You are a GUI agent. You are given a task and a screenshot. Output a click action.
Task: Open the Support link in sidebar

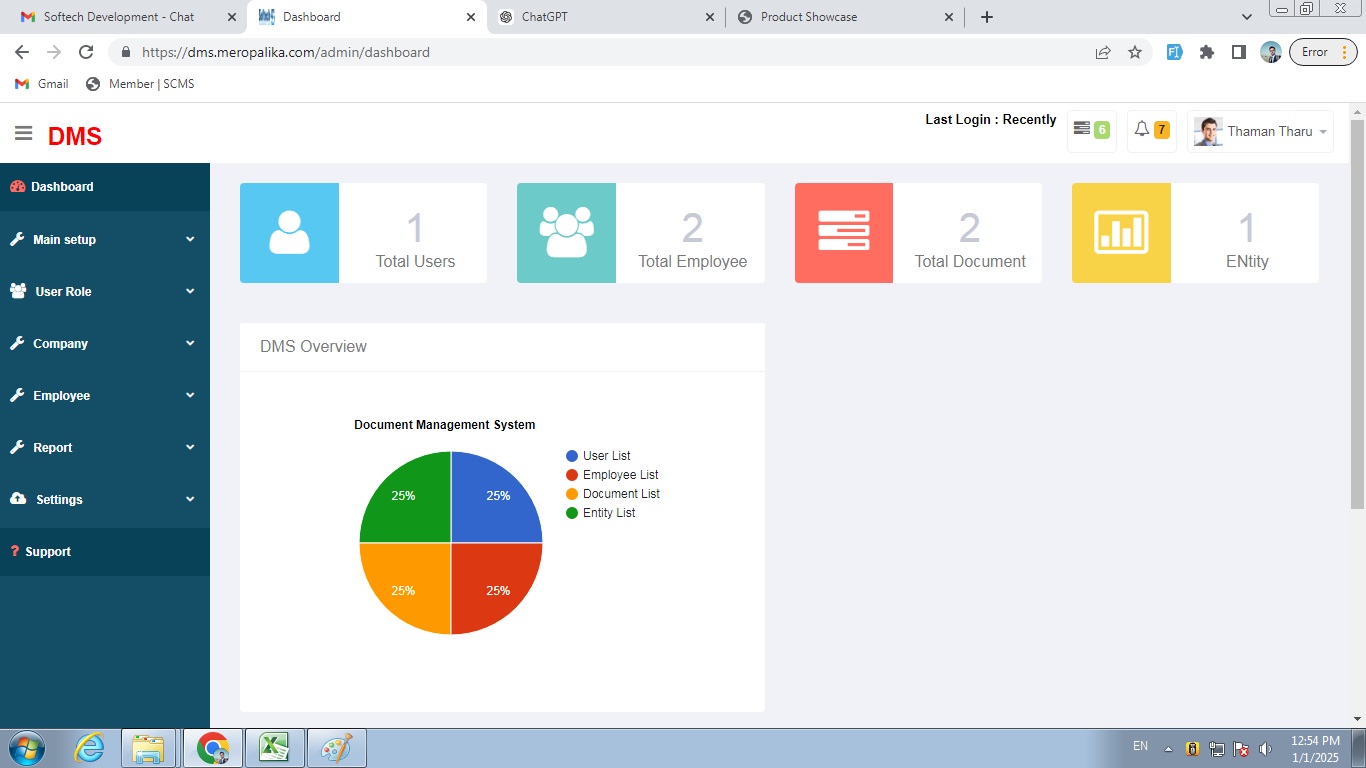tap(48, 552)
